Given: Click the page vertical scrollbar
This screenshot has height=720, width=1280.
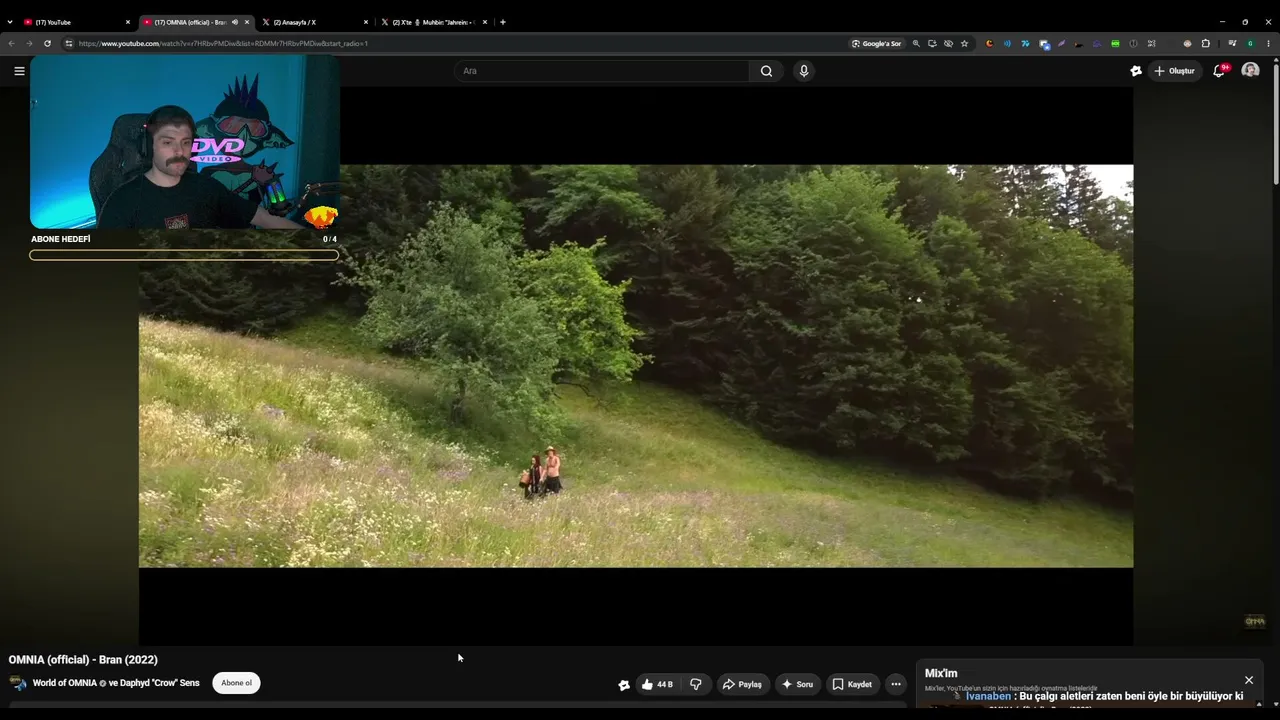Looking at the screenshot, I should point(1275,122).
